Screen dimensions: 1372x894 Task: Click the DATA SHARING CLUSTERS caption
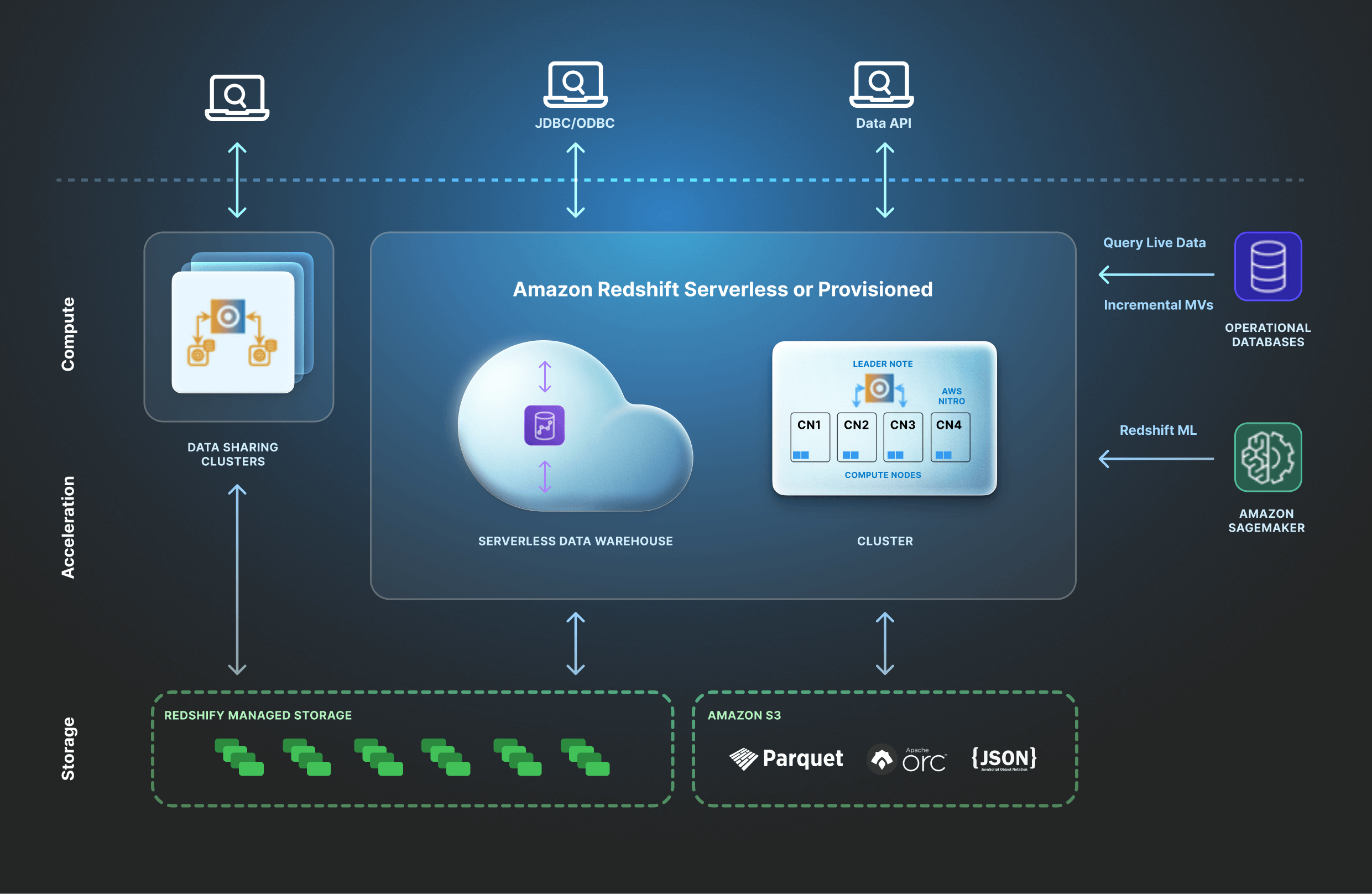click(x=233, y=455)
